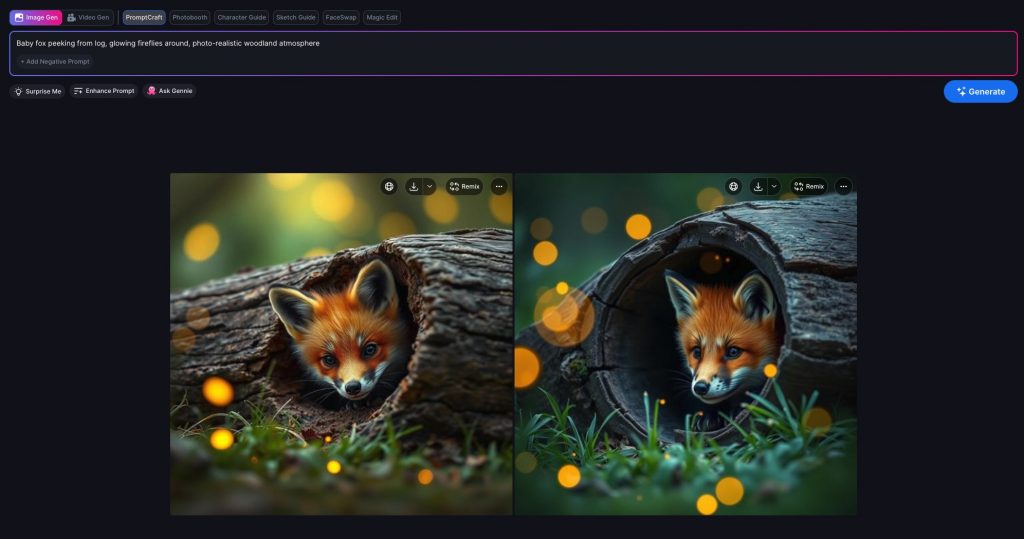The height and width of the screenshot is (539, 1024).
Task: Download the right fox image
Action: tap(758, 186)
